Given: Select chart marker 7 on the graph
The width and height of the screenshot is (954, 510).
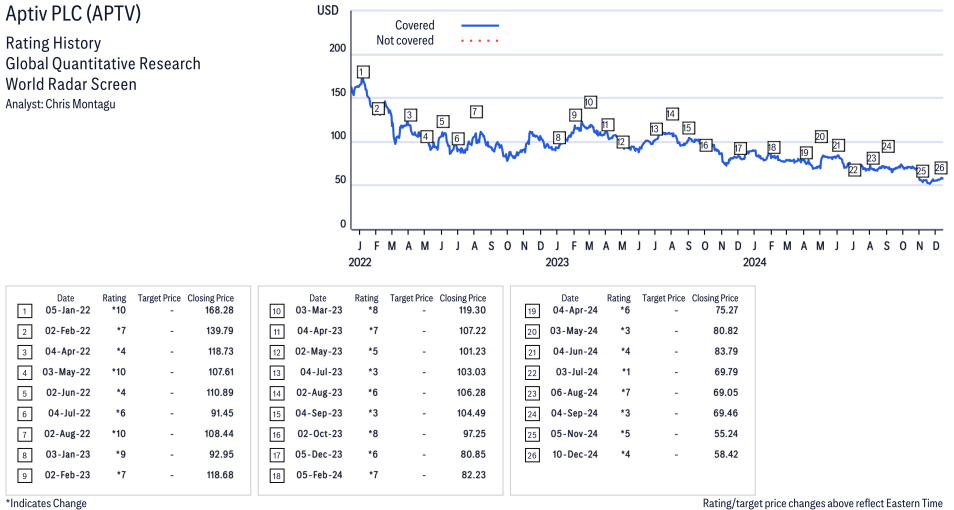Looking at the screenshot, I should point(476,112).
